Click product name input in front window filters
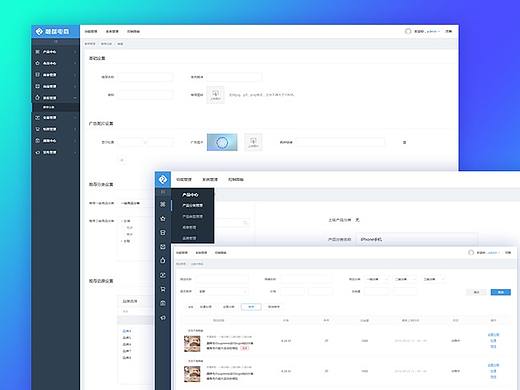 (x=222, y=279)
